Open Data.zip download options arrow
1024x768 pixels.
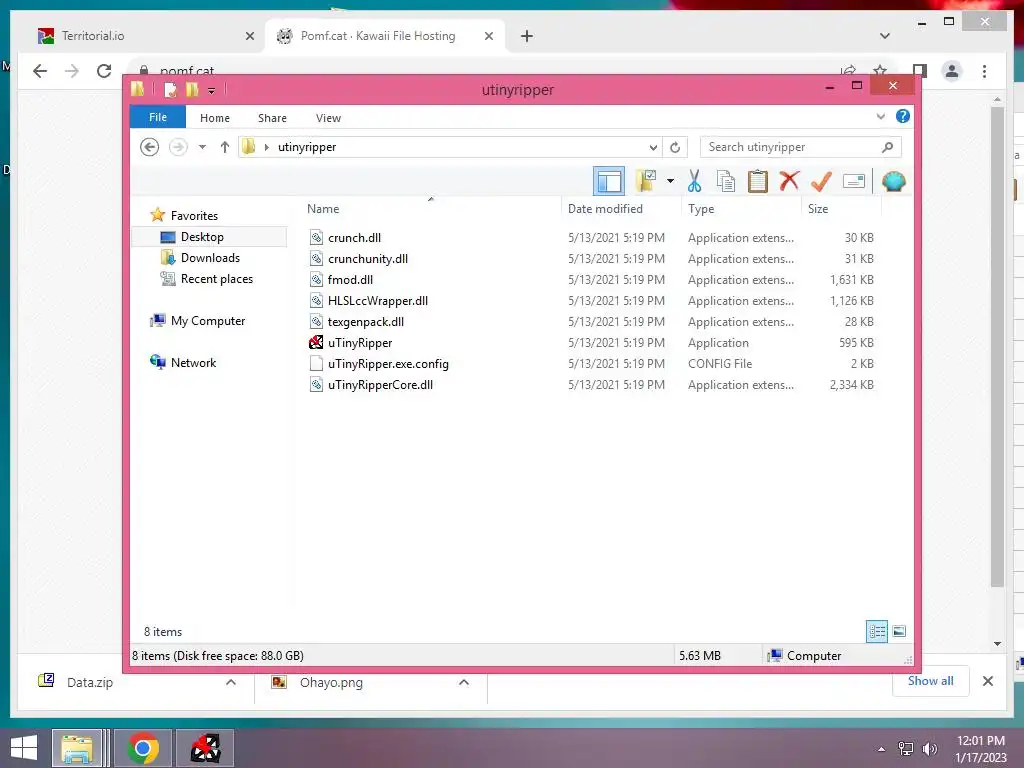click(231, 682)
